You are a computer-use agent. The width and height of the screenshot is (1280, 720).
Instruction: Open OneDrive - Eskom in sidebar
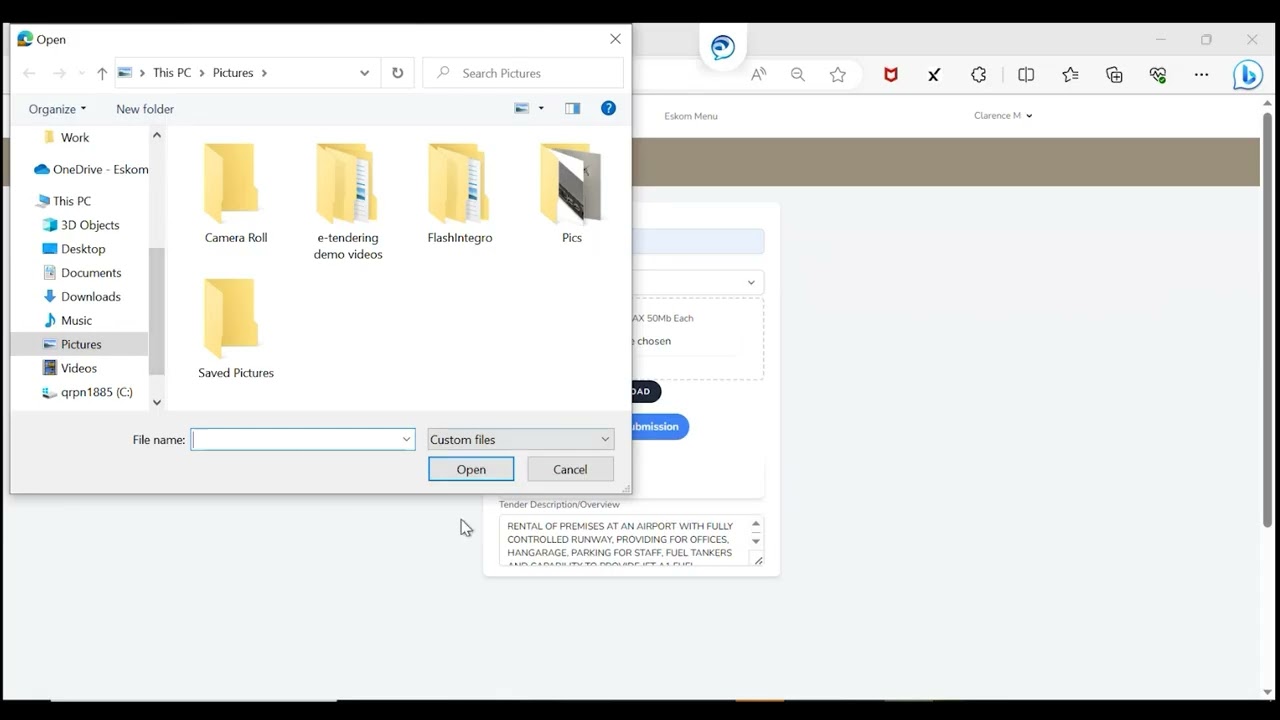point(90,169)
